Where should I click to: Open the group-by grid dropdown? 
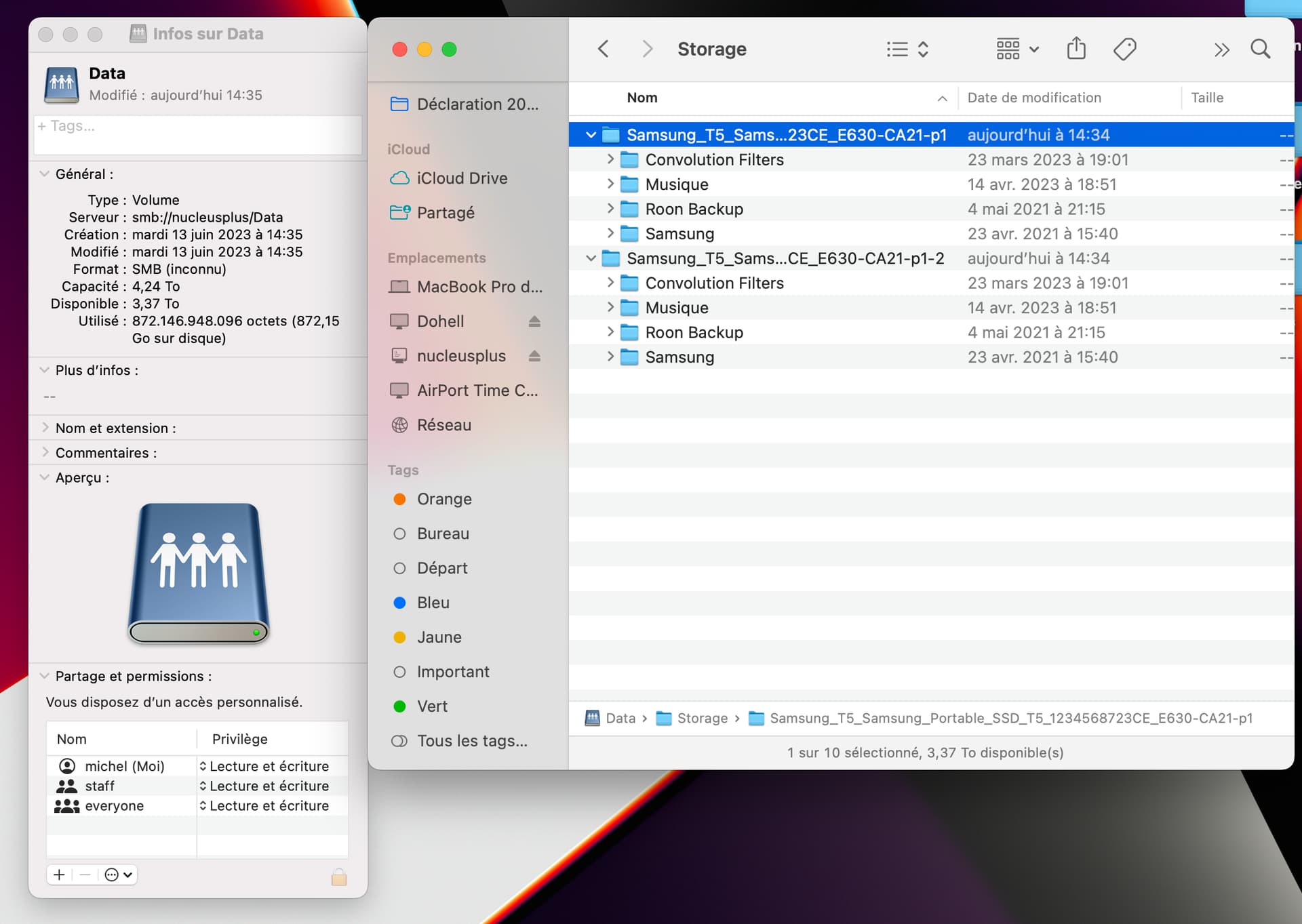coord(1017,49)
